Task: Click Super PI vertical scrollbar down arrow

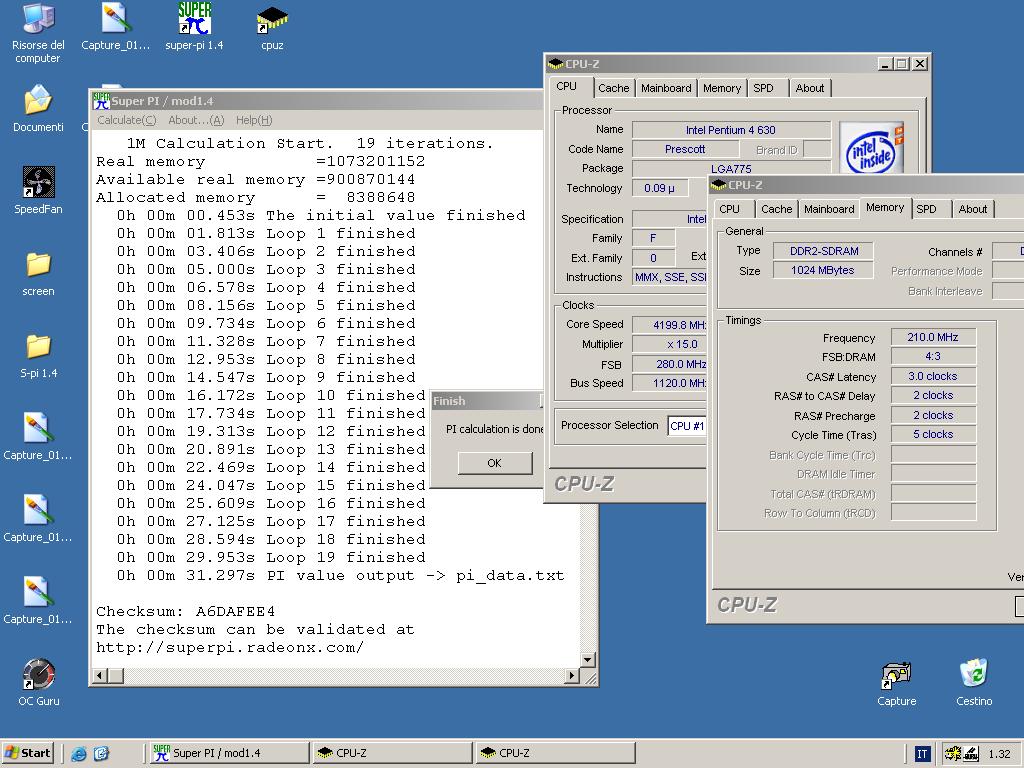Action: 588,660
